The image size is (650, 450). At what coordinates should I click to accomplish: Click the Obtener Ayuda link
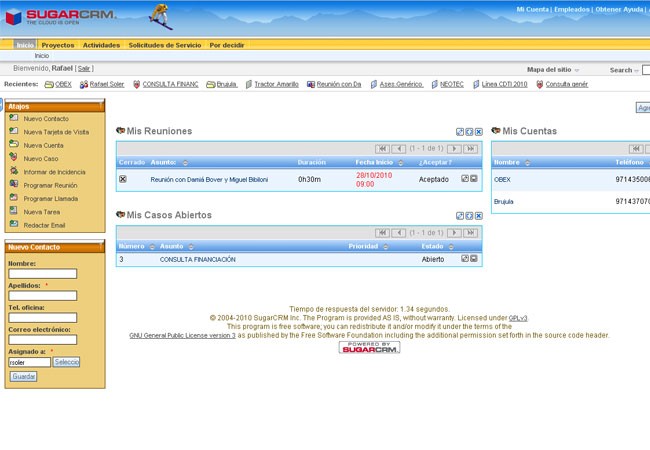(619, 9)
